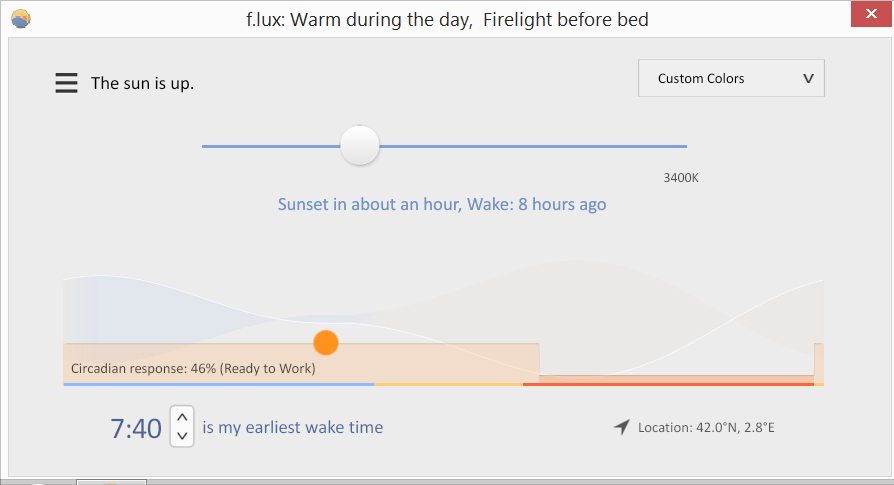
Task: Click 'Sunset in about an hour' status text
Action: (x=369, y=204)
